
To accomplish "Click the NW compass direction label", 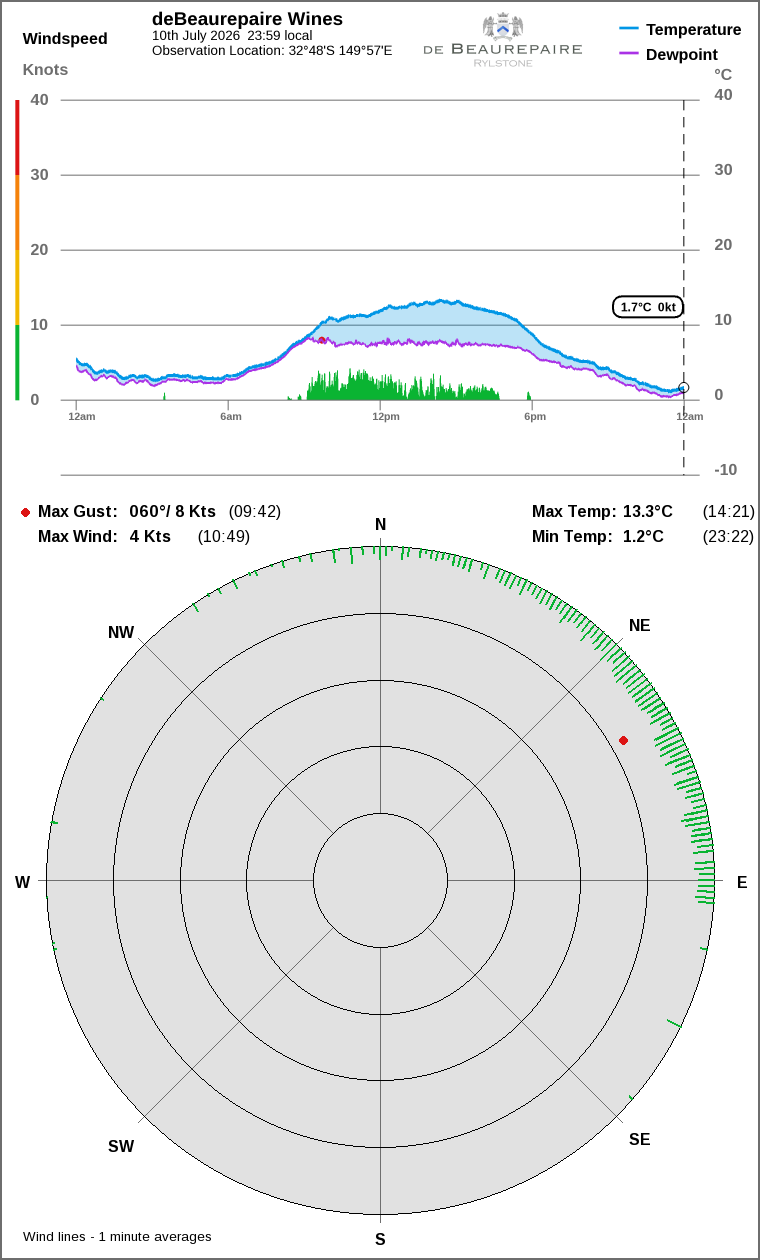I will point(121,633).
